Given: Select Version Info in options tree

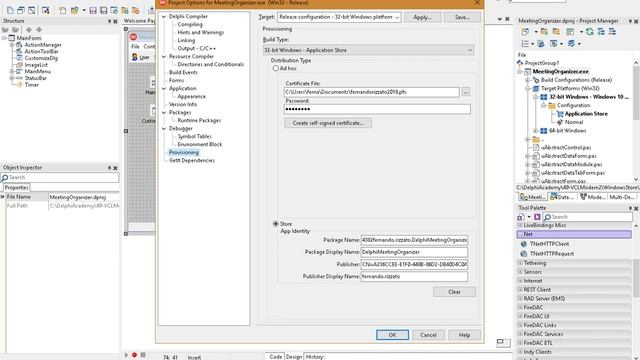Looking at the screenshot, I should click(x=183, y=104).
